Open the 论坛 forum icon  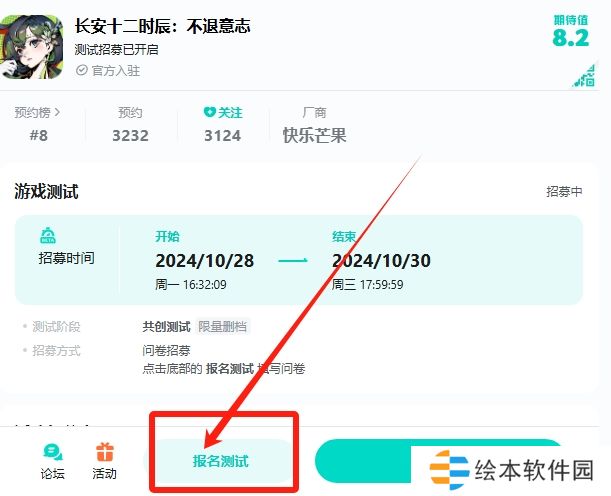[x=52, y=452]
